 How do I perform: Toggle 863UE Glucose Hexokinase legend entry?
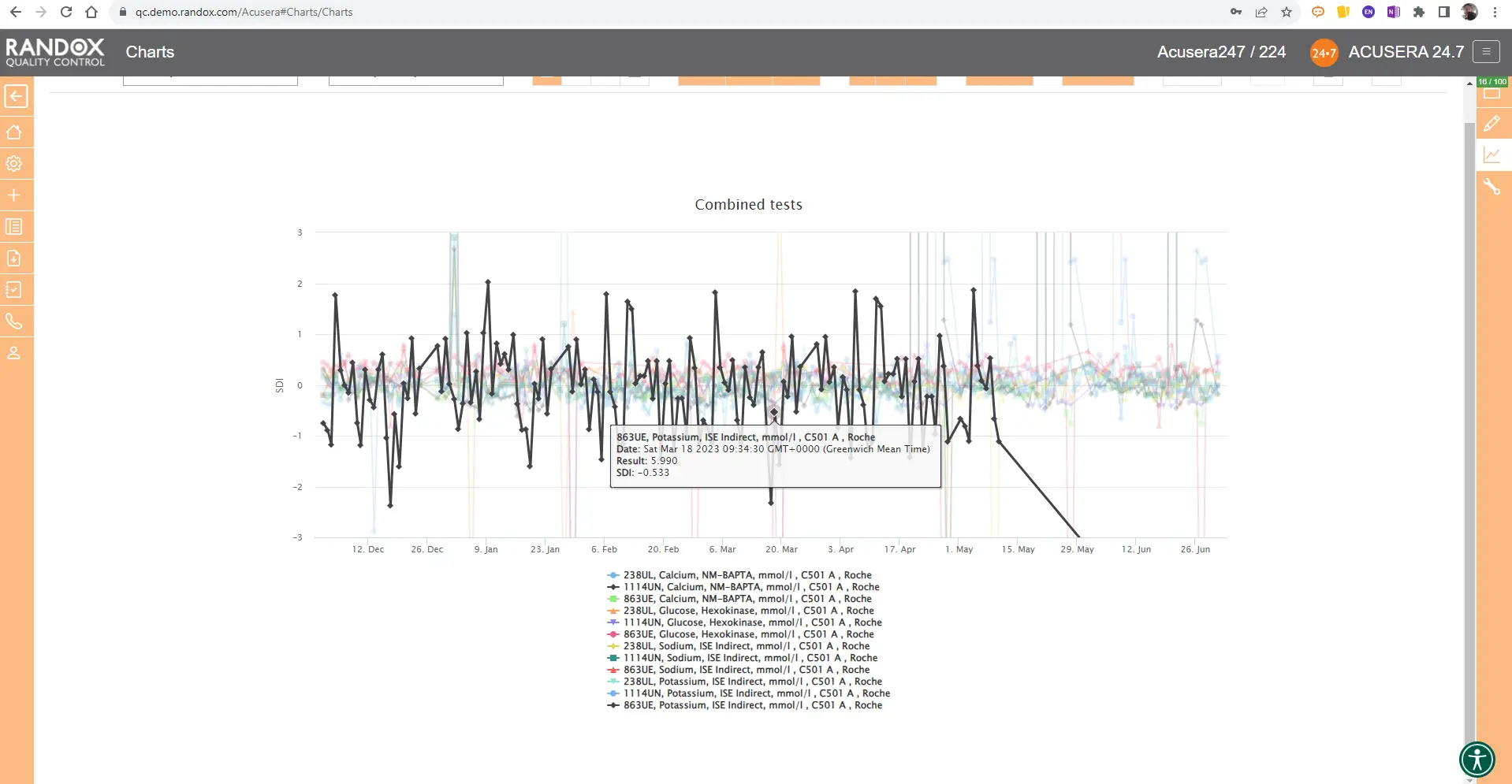click(x=748, y=634)
